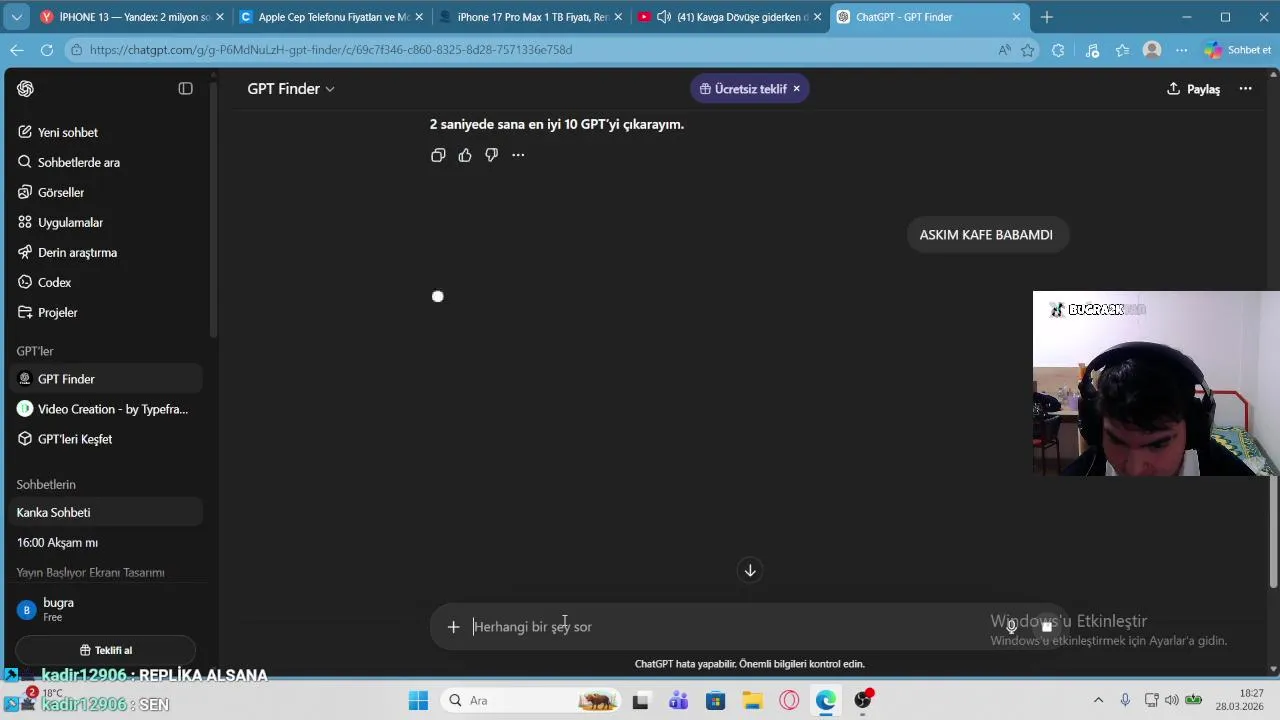Reload the page
The height and width of the screenshot is (720, 1280).
(47, 50)
